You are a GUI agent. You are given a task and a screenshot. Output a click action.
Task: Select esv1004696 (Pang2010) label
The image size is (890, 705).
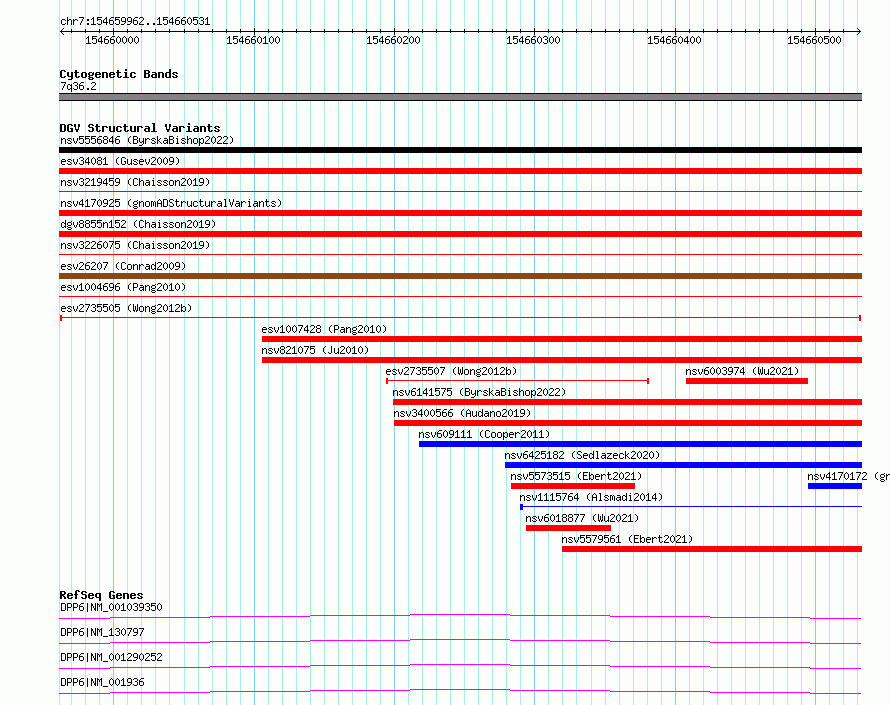coord(123,287)
